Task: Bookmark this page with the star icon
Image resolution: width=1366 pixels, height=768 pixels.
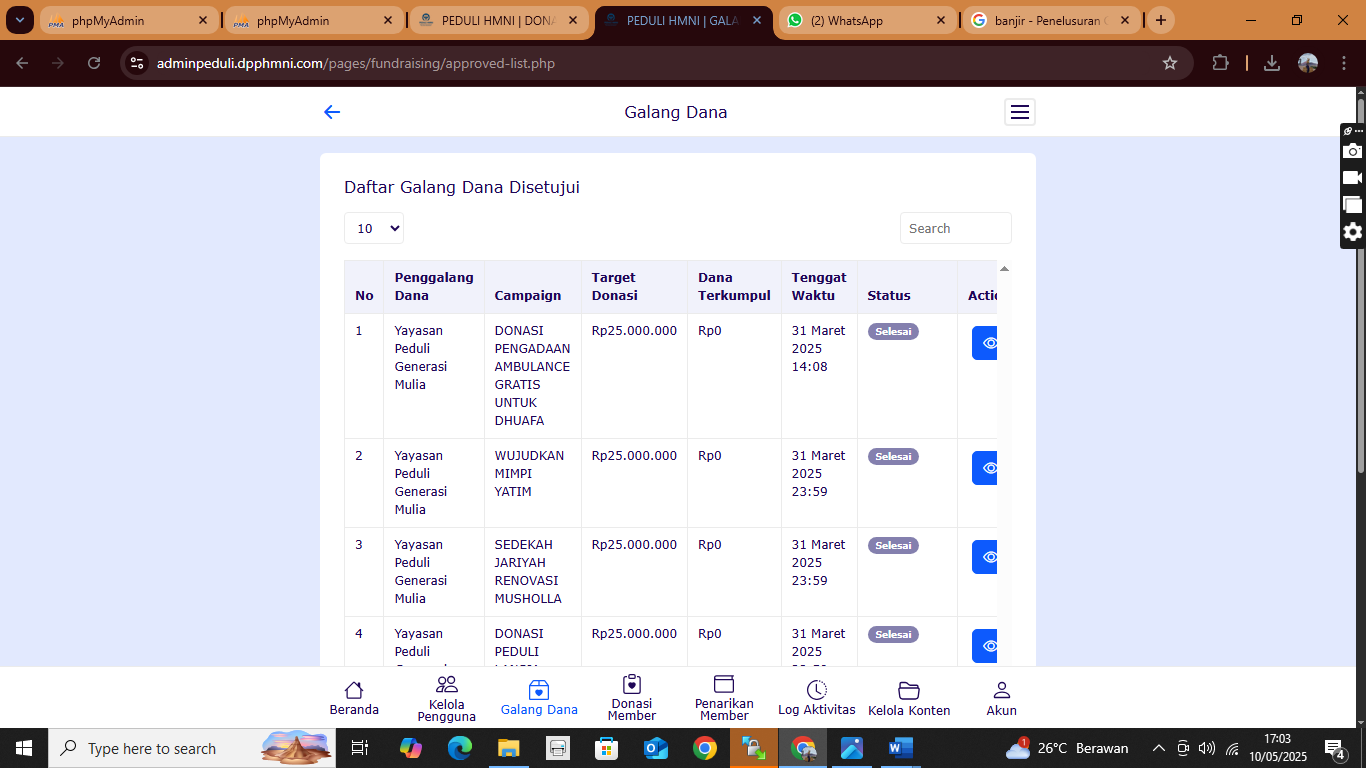Action: coord(1169,63)
